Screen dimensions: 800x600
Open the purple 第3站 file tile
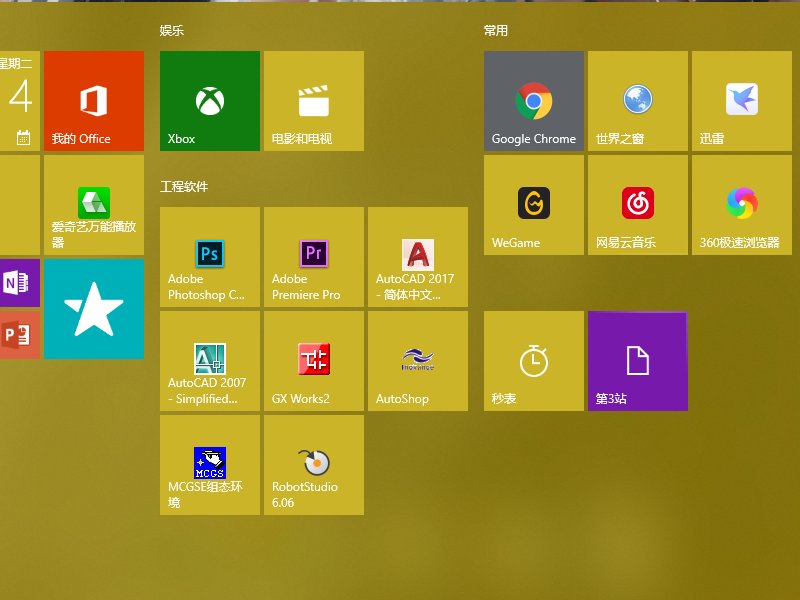638,361
